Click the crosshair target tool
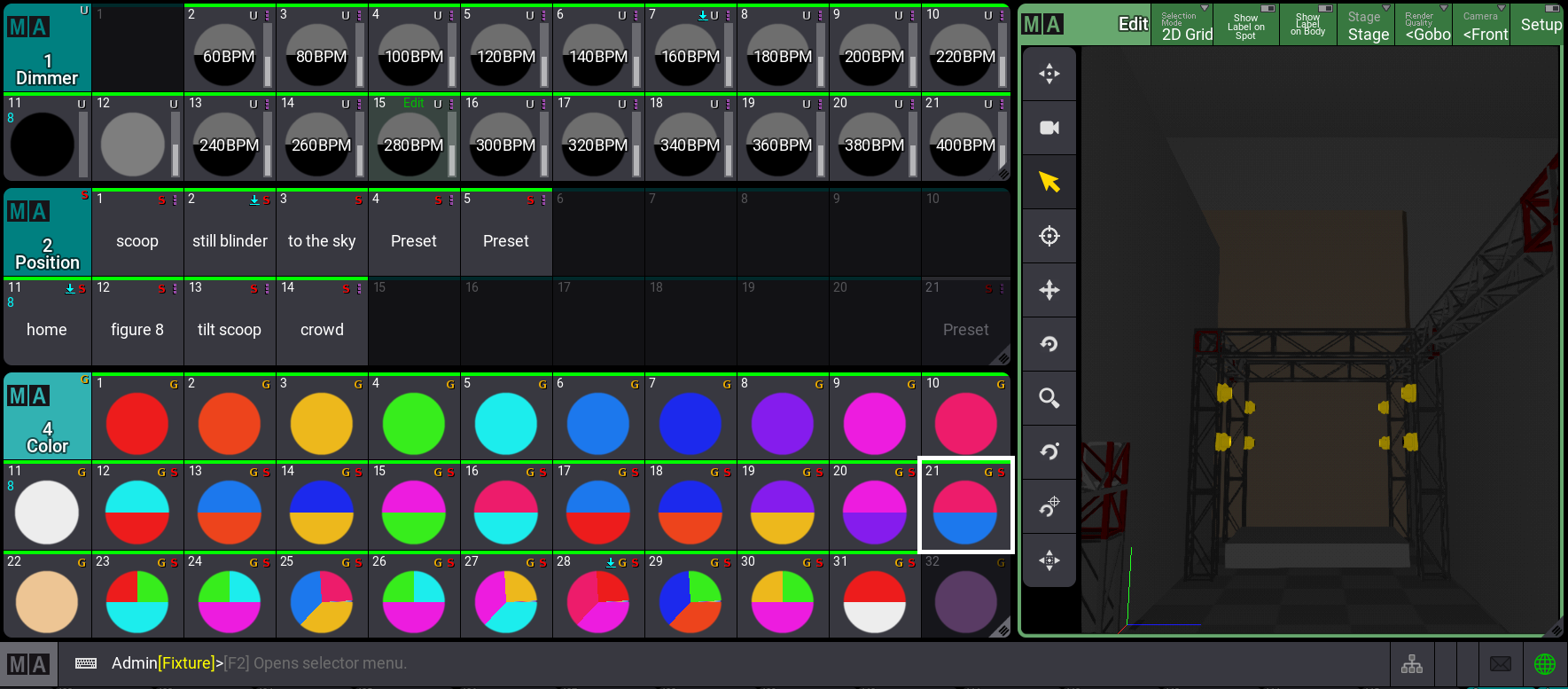 [x=1049, y=236]
